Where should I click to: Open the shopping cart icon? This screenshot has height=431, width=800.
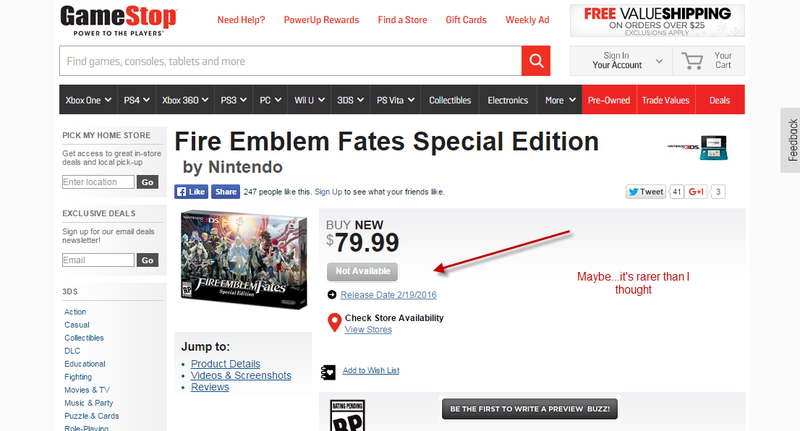pyautogui.click(x=692, y=61)
